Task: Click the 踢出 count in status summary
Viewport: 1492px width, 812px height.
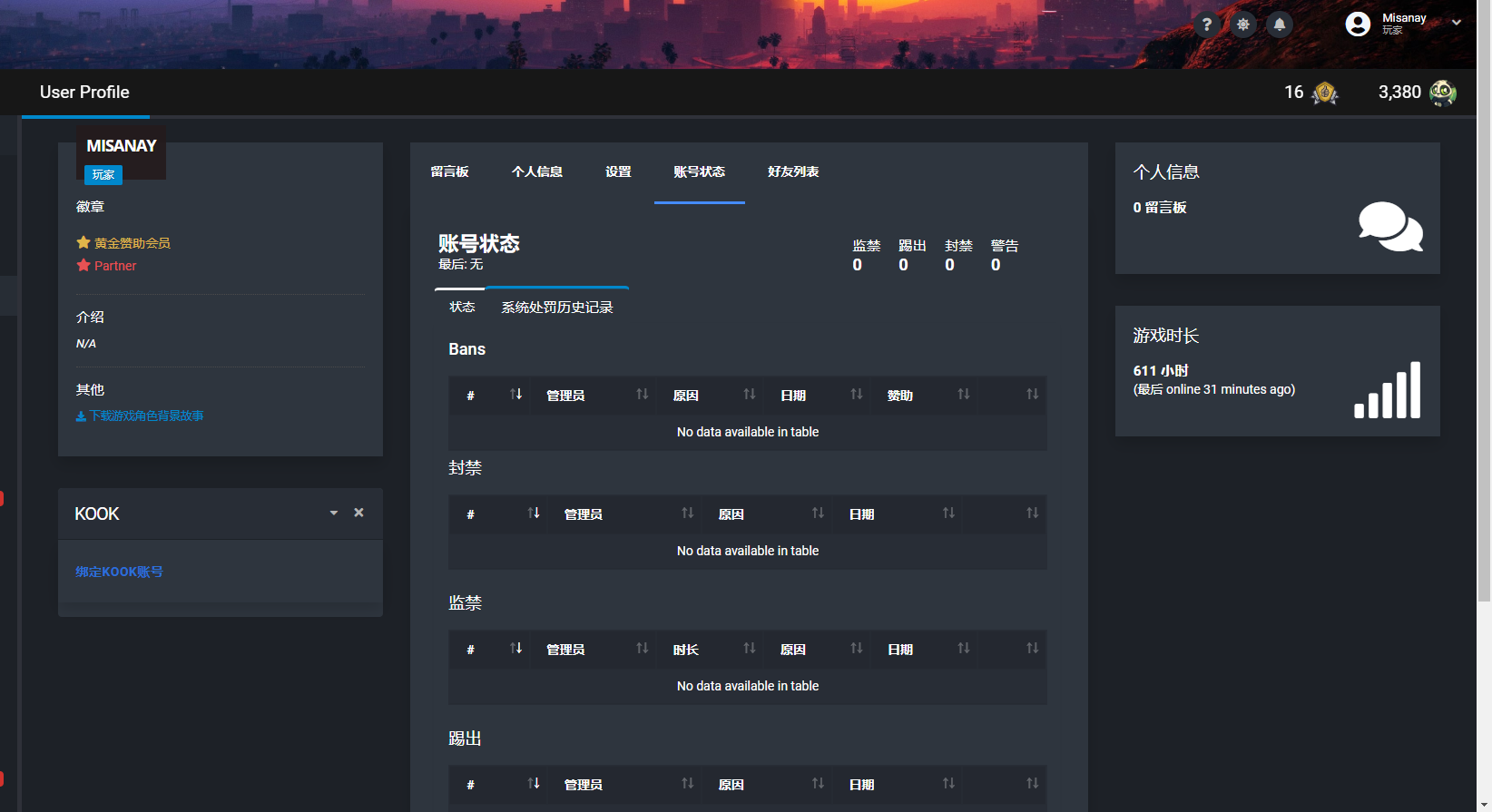Action: (x=904, y=265)
